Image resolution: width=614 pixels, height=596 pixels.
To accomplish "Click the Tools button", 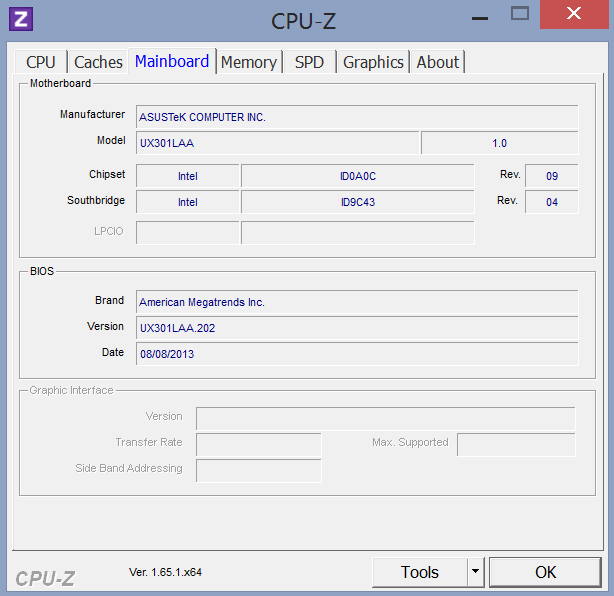I will pos(420,572).
